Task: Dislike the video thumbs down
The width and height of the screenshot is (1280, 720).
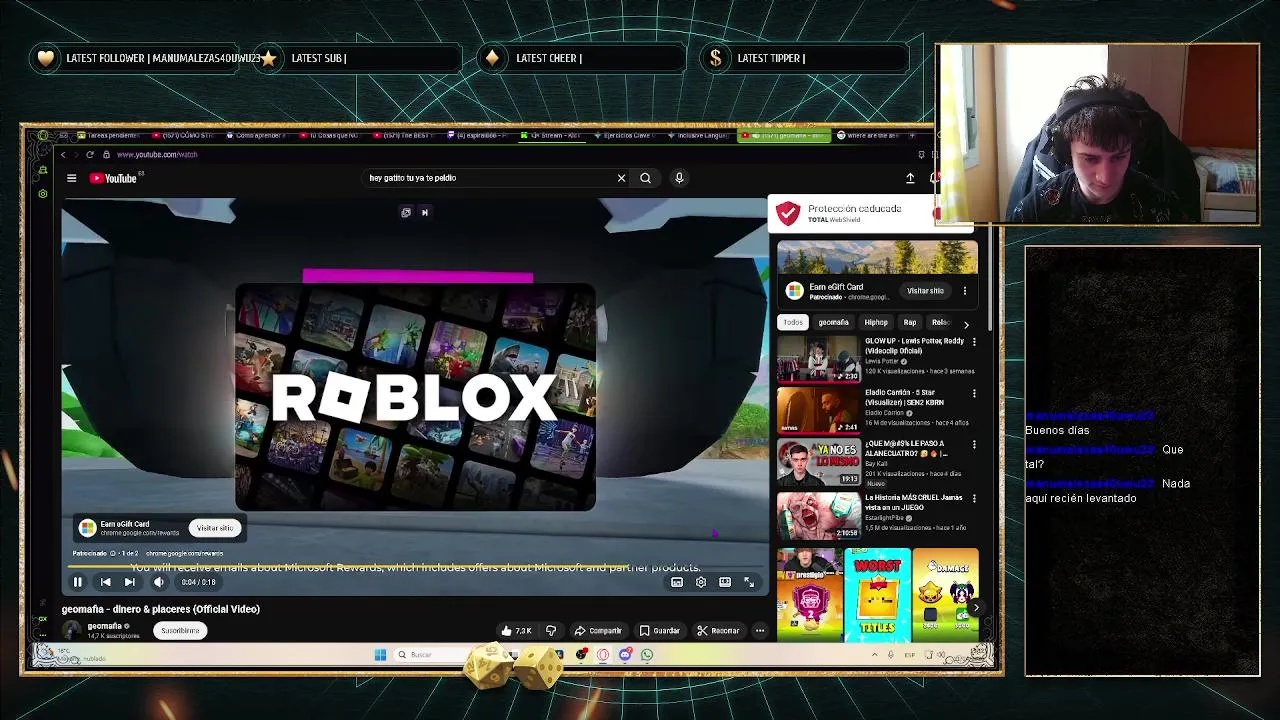Action: coord(551,631)
